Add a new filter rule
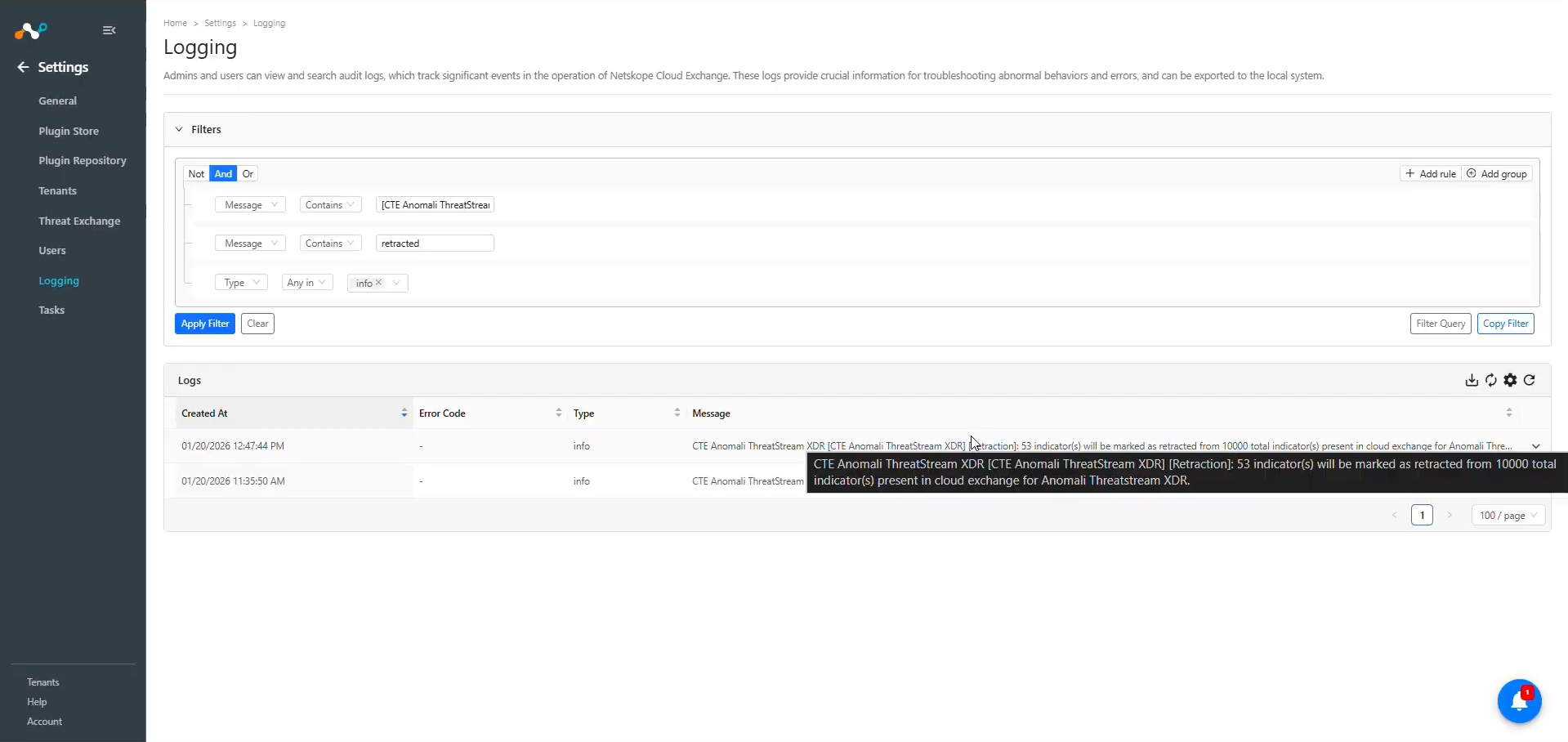Viewport: 1568px width, 742px height. coord(1431,174)
